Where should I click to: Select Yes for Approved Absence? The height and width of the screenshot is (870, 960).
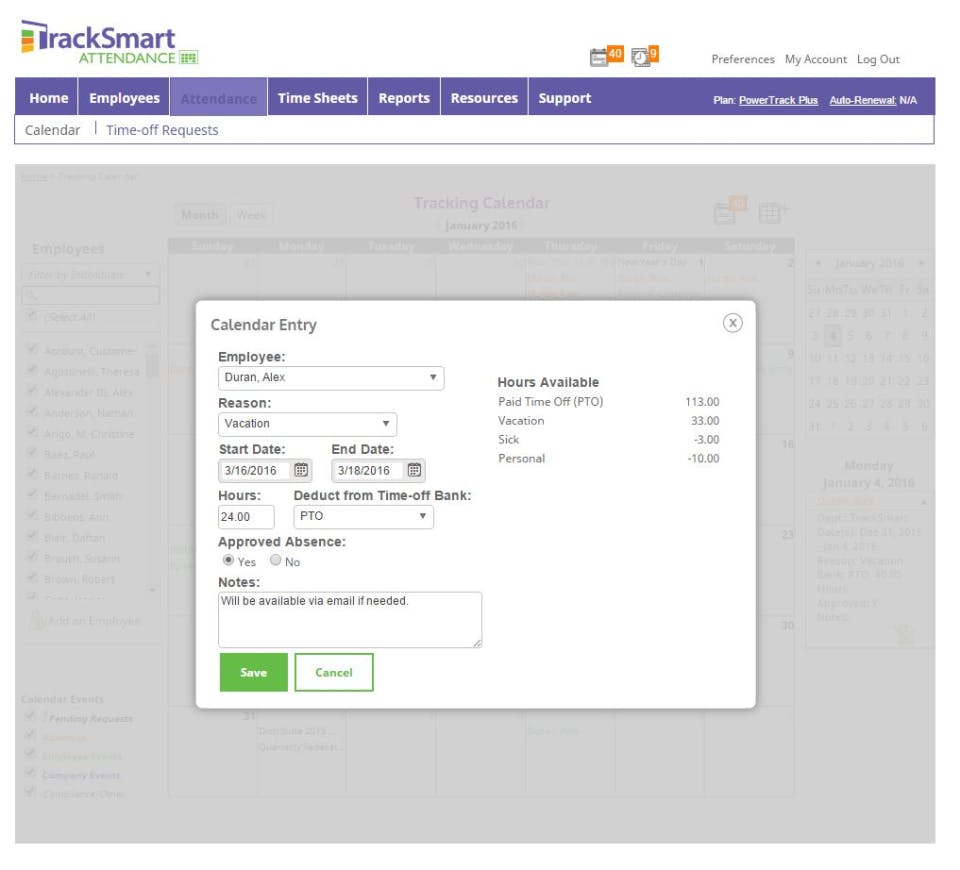[229, 561]
